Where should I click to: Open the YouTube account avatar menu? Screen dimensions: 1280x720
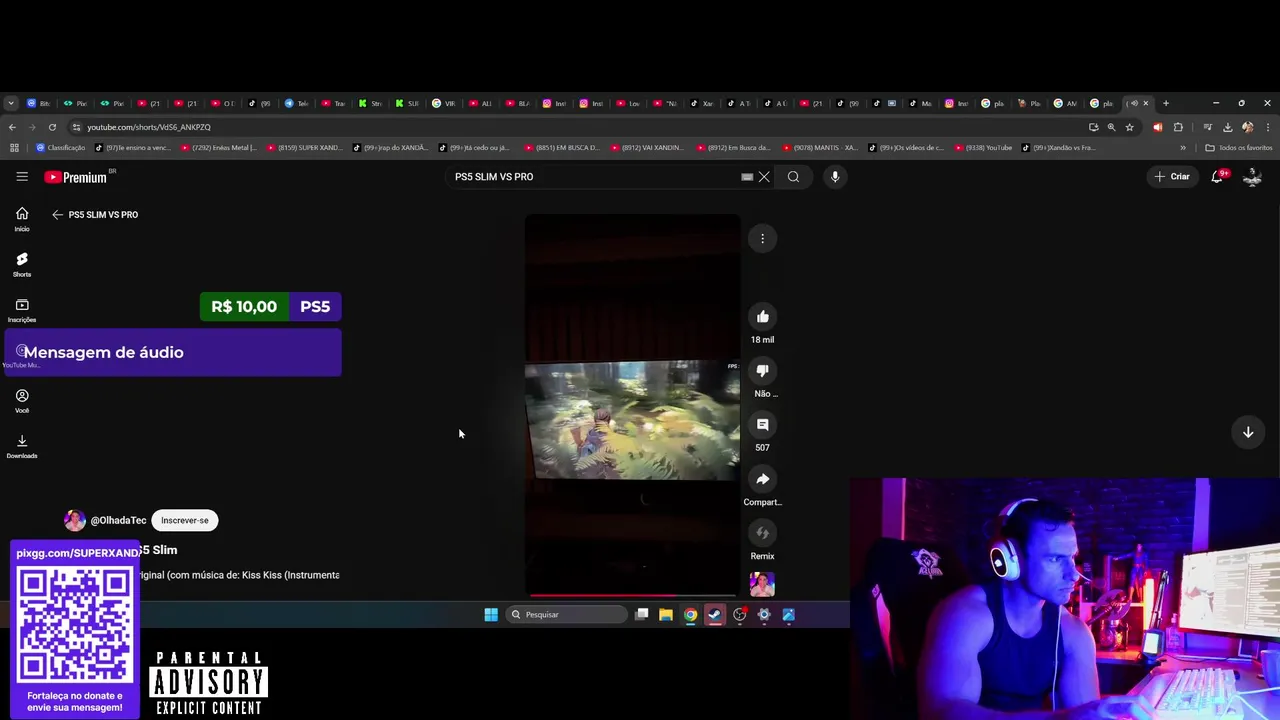click(1252, 176)
